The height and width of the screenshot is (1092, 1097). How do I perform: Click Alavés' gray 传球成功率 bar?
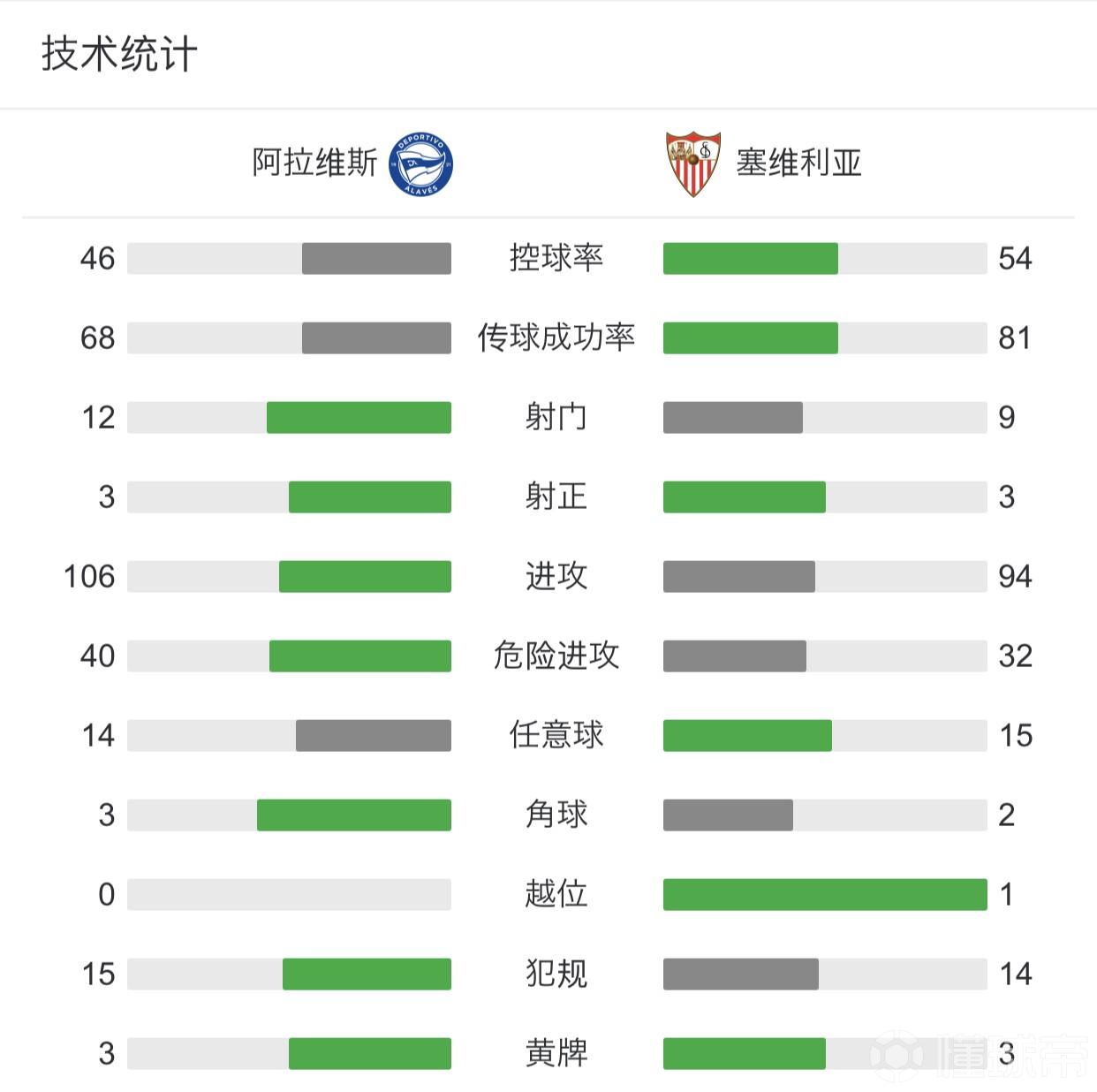click(x=376, y=337)
